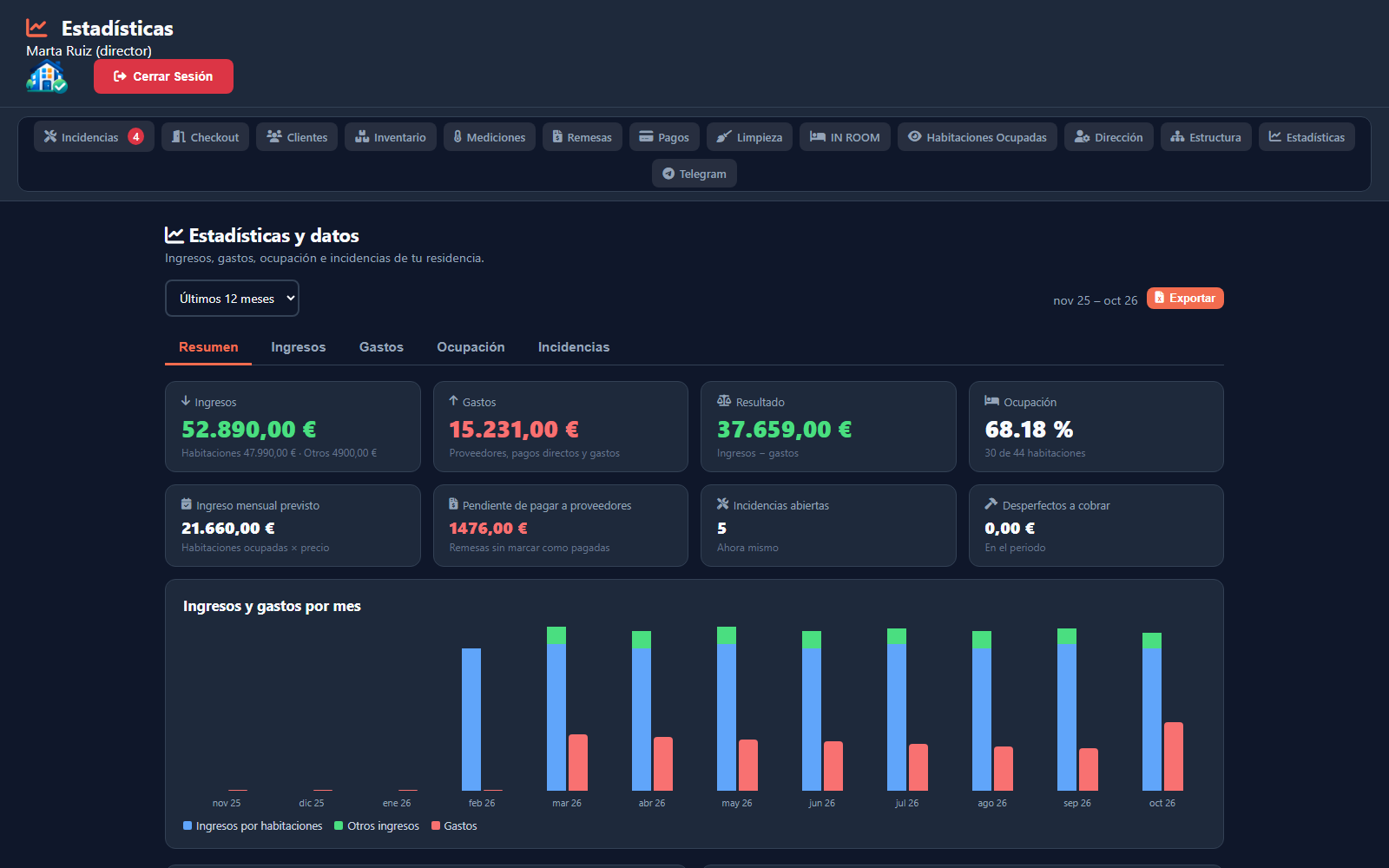Click the Pendiente de pagar value 1476,00 €
1389x868 pixels.
pyautogui.click(x=488, y=528)
